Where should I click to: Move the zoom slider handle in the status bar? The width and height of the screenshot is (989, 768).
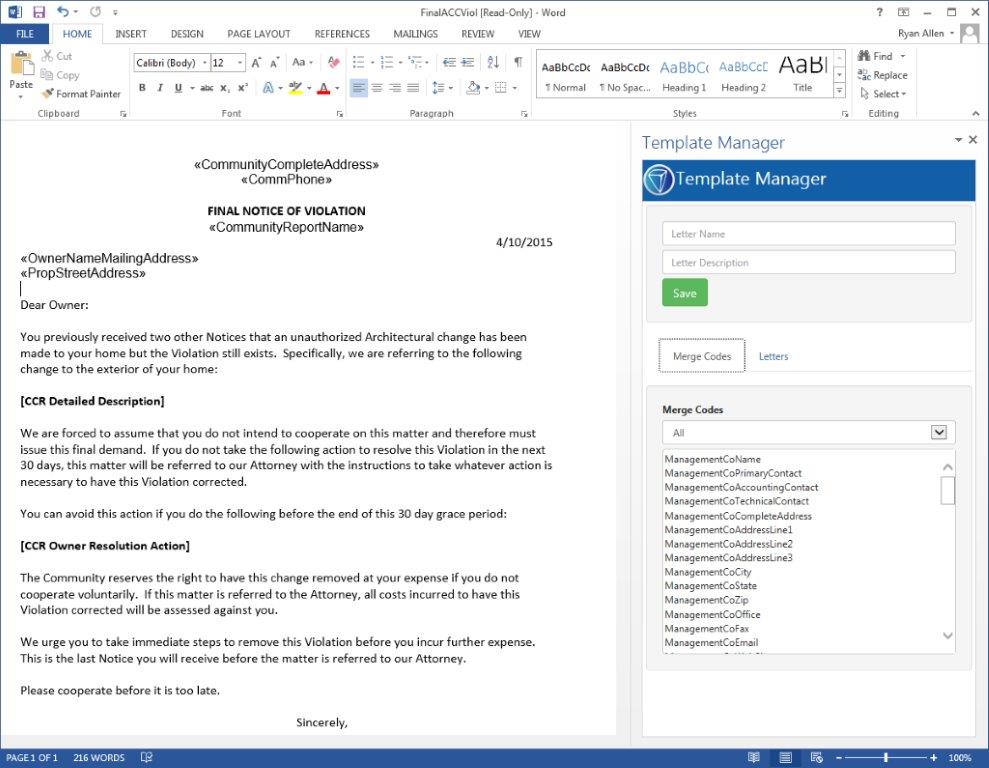[886, 757]
